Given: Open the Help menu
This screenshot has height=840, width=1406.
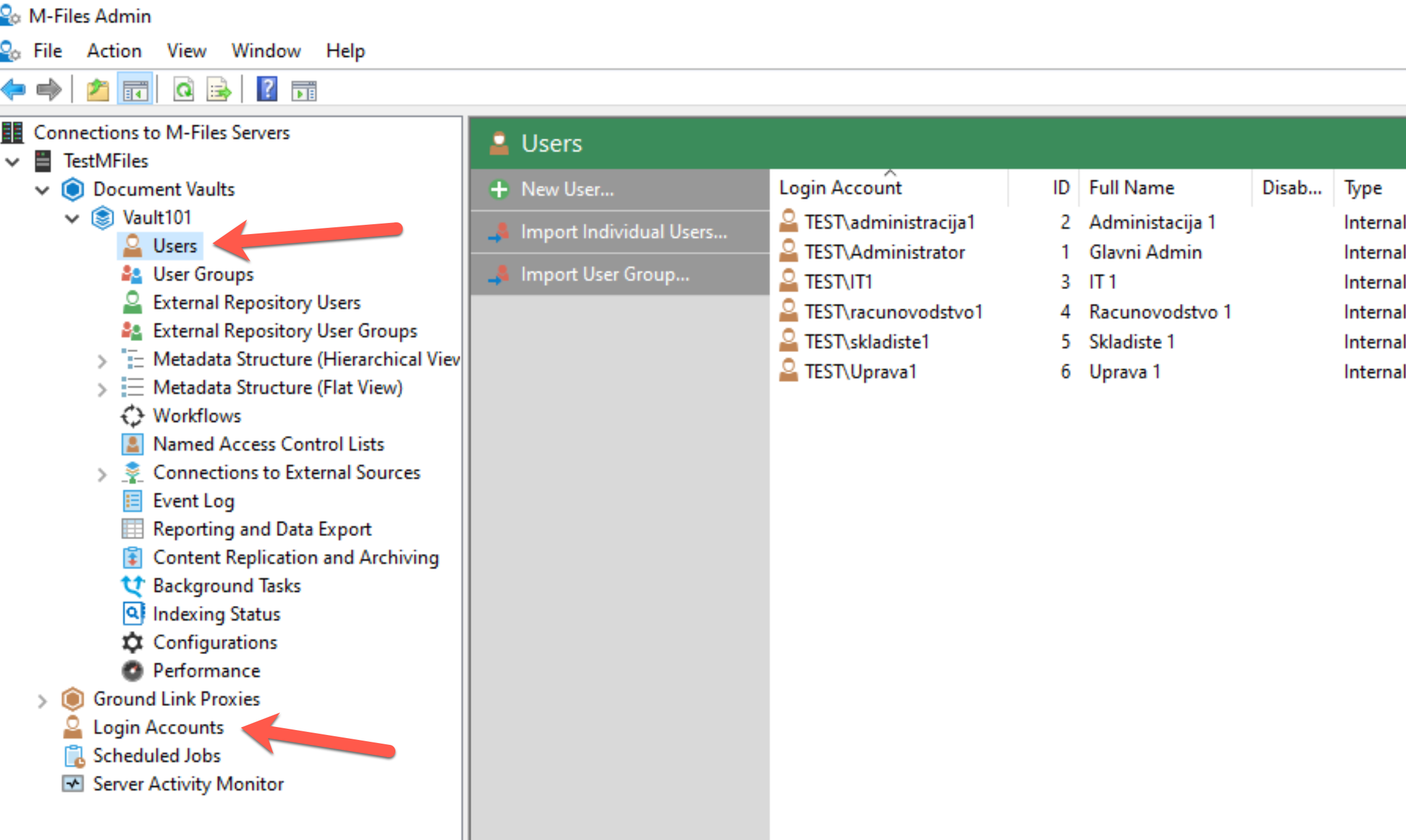Looking at the screenshot, I should [x=345, y=51].
